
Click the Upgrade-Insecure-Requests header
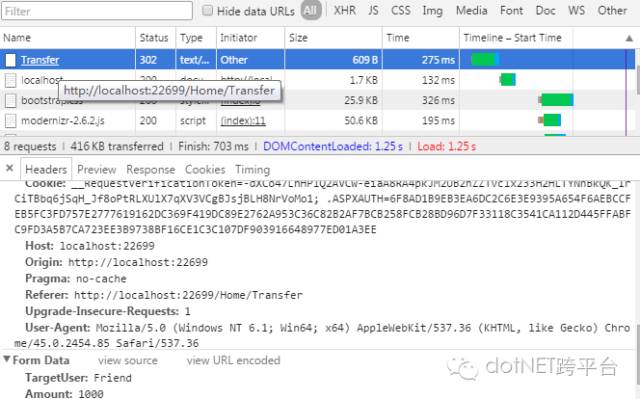point(108,311)
